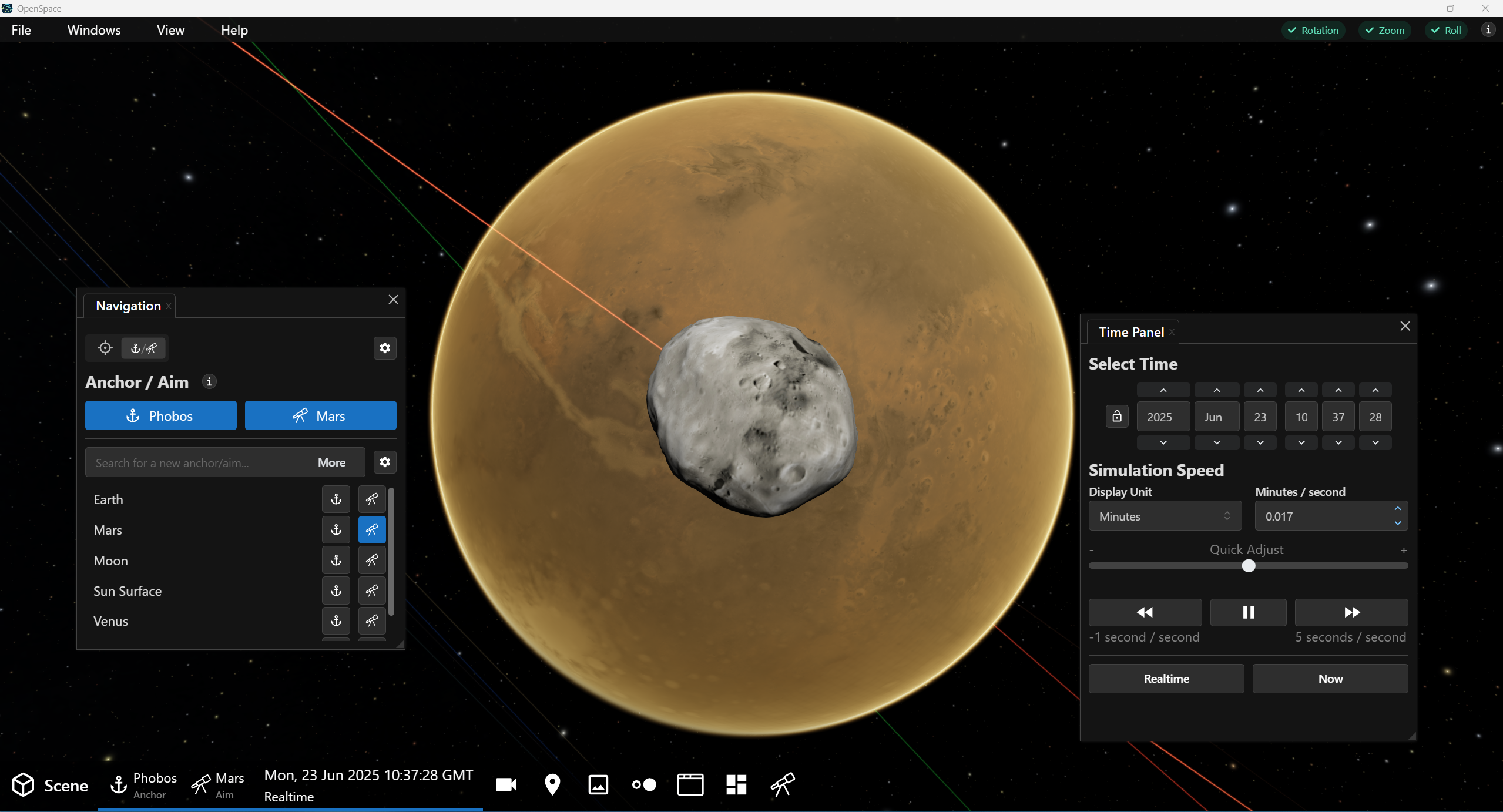Toggle the time lock icon
The width and height of the screenshot is (1503, 812).
pos(1117,417)
